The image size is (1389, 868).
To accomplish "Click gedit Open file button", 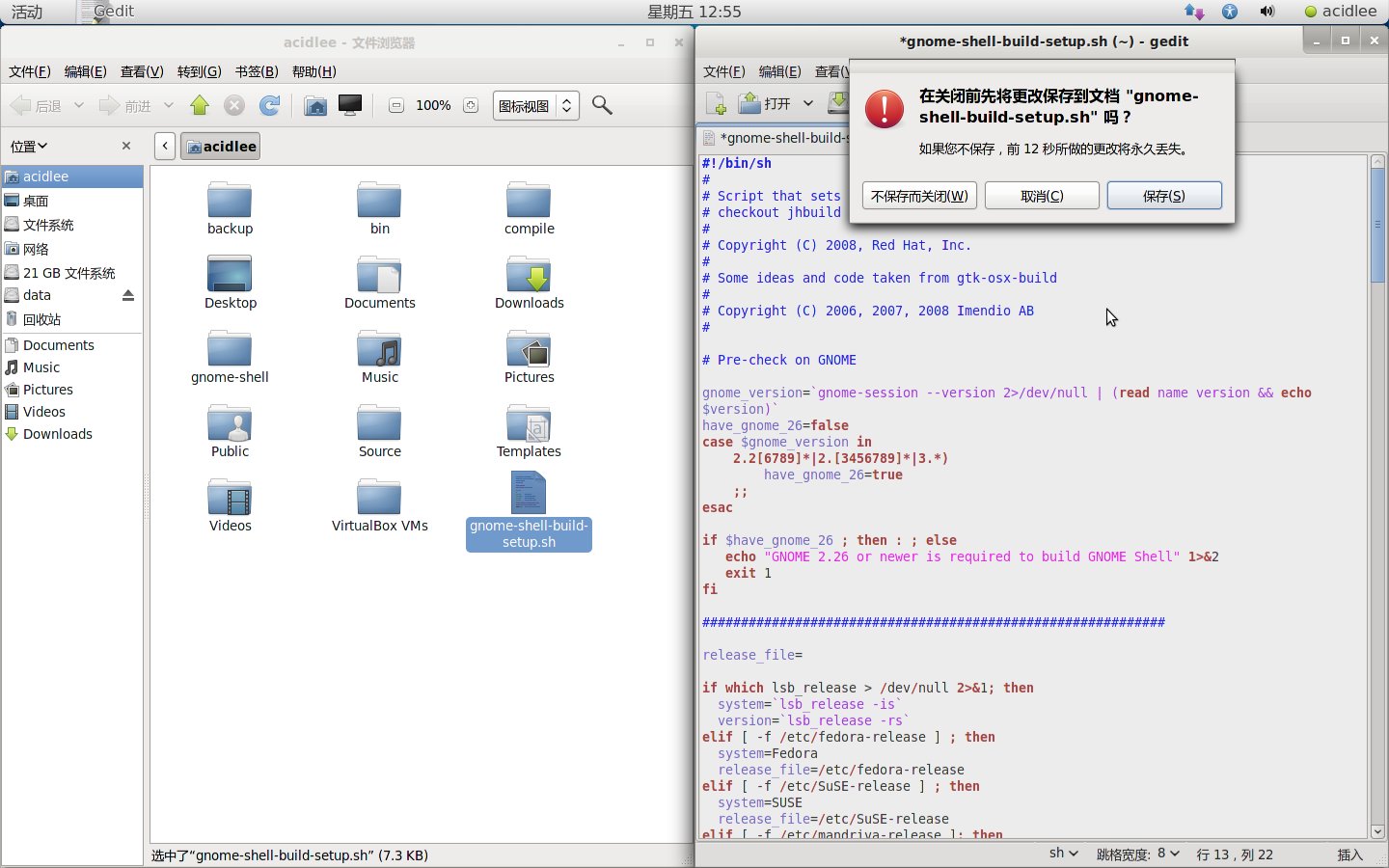I will point(765,103).
